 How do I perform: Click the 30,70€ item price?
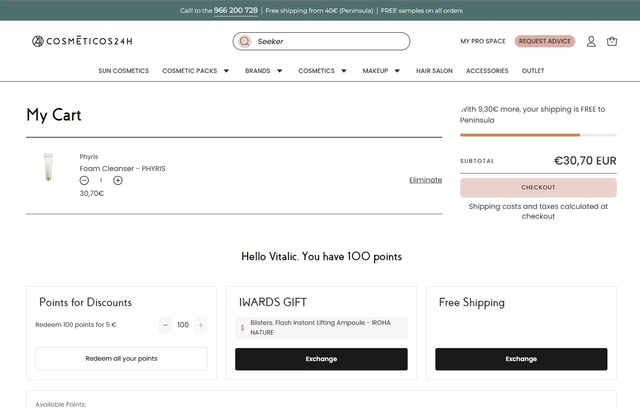point(92,193)
